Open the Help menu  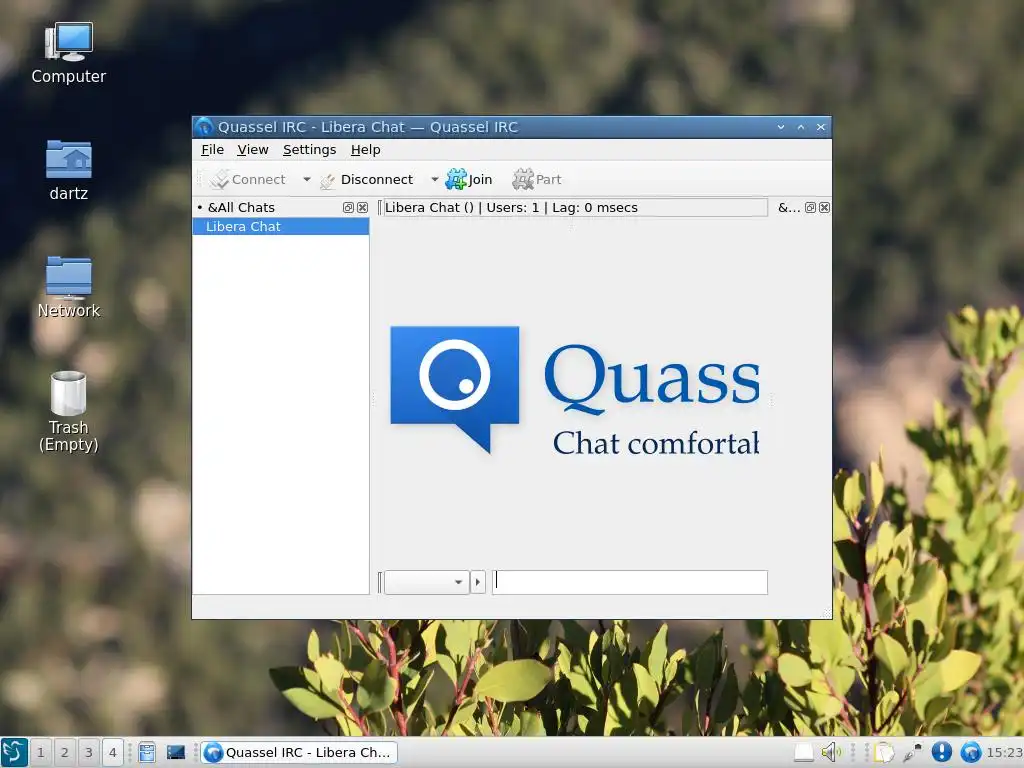[366, 150]
